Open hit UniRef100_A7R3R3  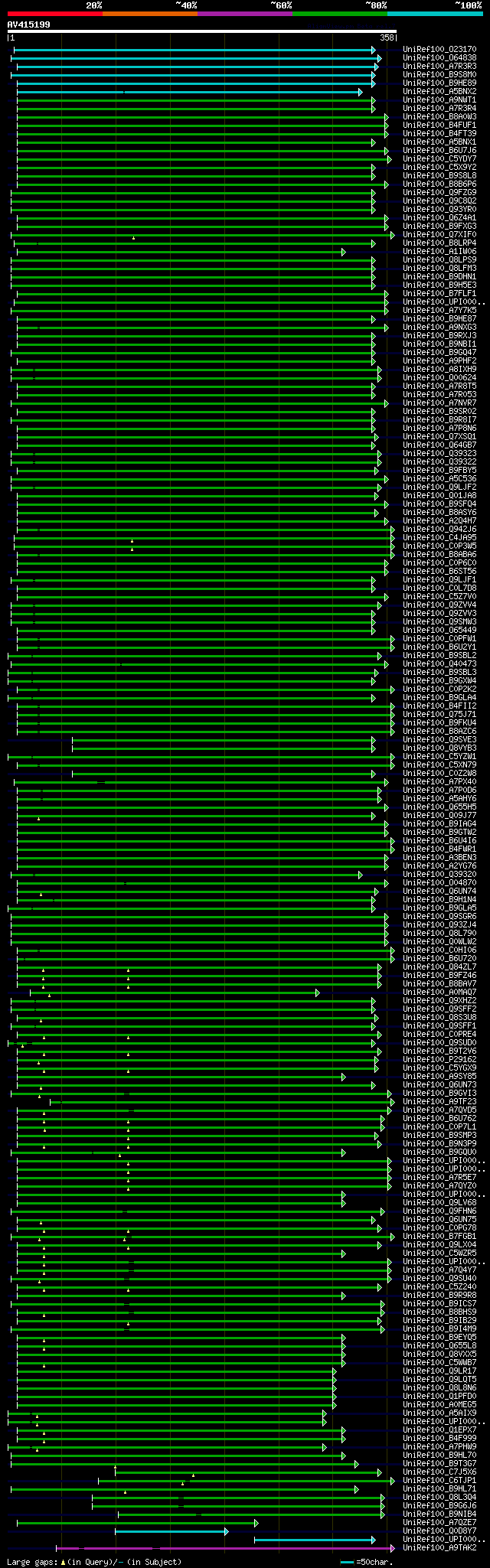pos(439,67)
